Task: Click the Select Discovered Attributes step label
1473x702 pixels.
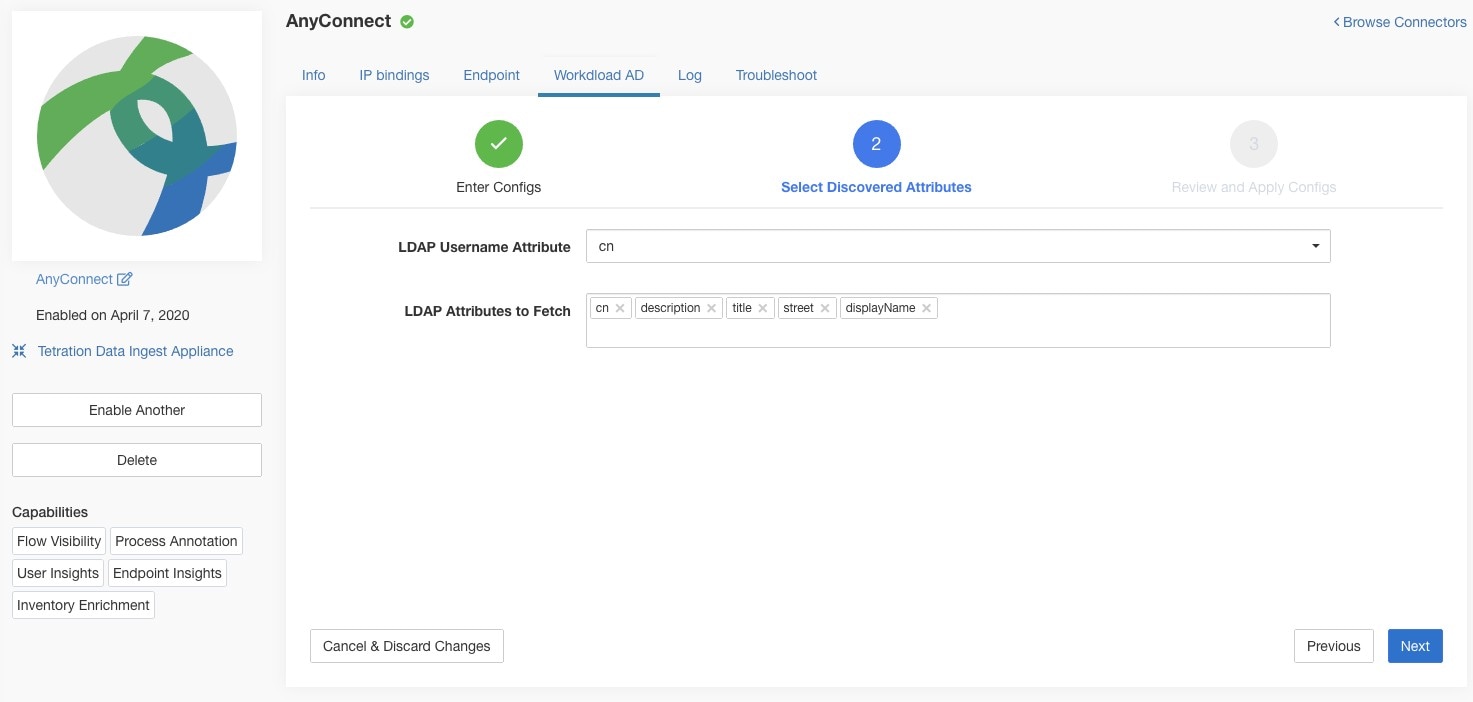Action: 876,187
